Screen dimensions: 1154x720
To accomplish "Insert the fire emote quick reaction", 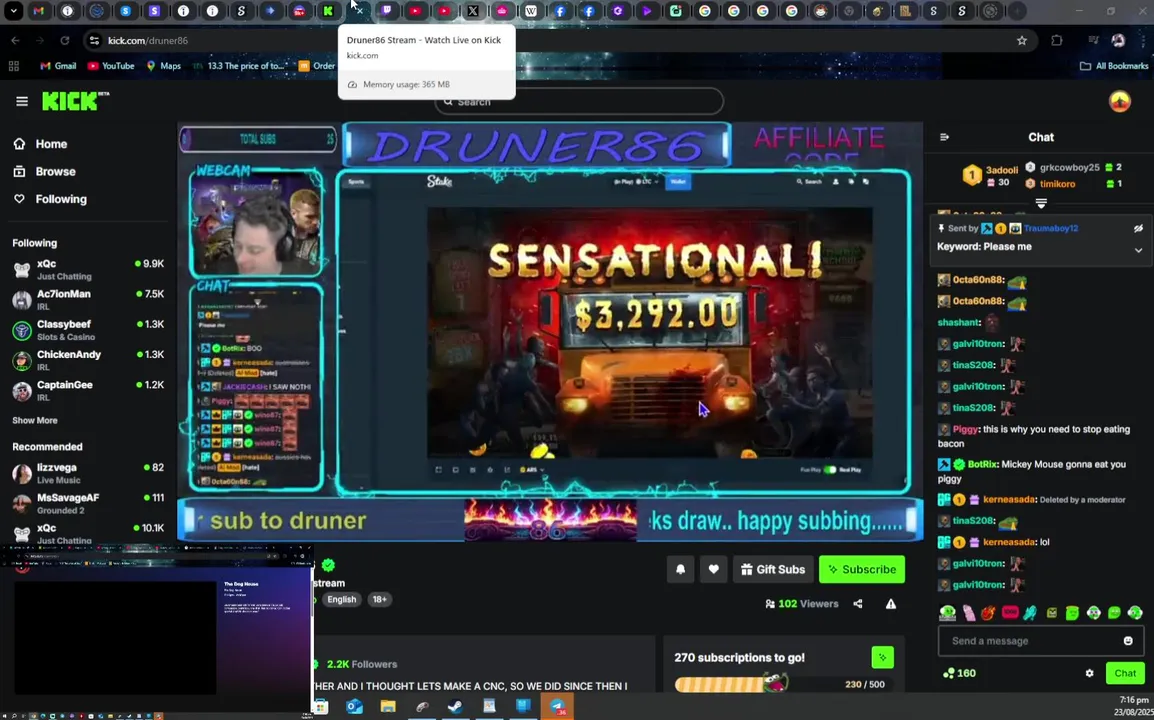I will [x=988, y=613].
